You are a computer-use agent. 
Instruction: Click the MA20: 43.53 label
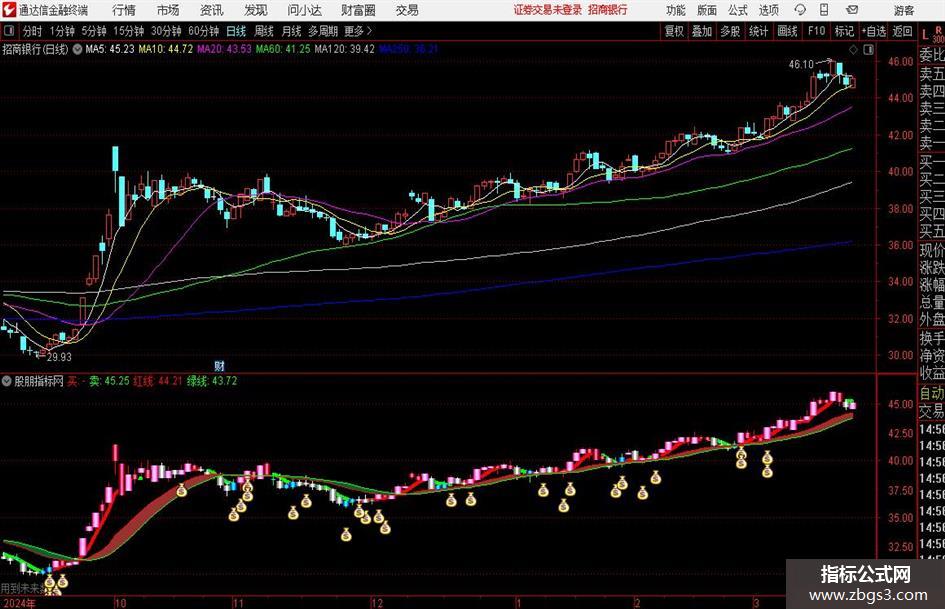224,49
